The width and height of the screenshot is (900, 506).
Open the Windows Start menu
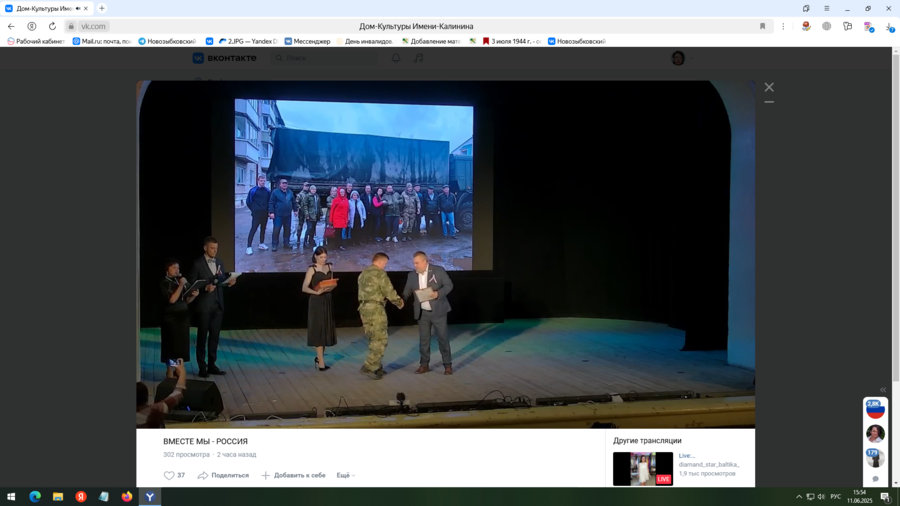tap(11, 497)
